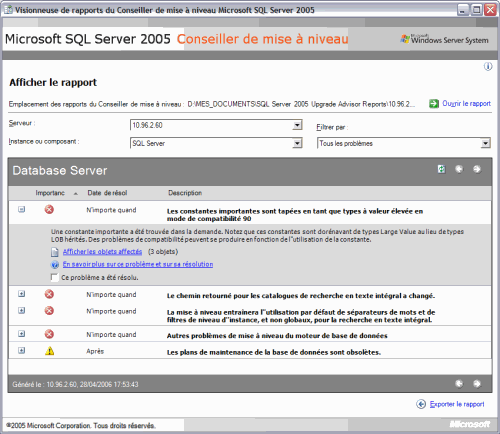Go to previous page arrow in Database Server header

coord(459,169)
